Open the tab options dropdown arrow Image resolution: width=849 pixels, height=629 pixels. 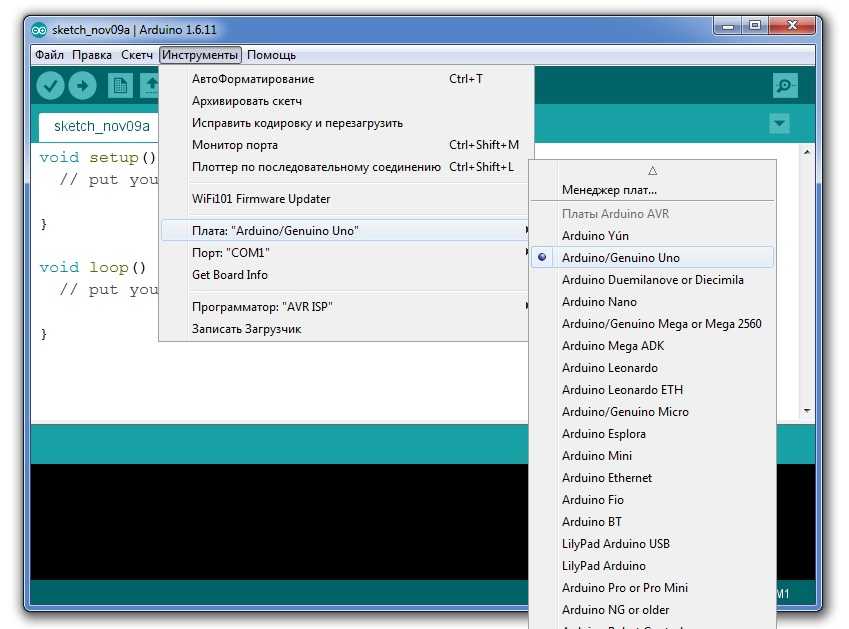(780, 124)
